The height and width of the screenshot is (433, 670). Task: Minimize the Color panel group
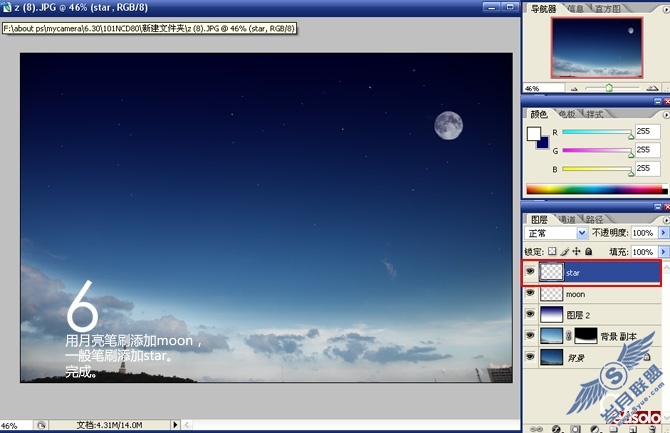658,101
